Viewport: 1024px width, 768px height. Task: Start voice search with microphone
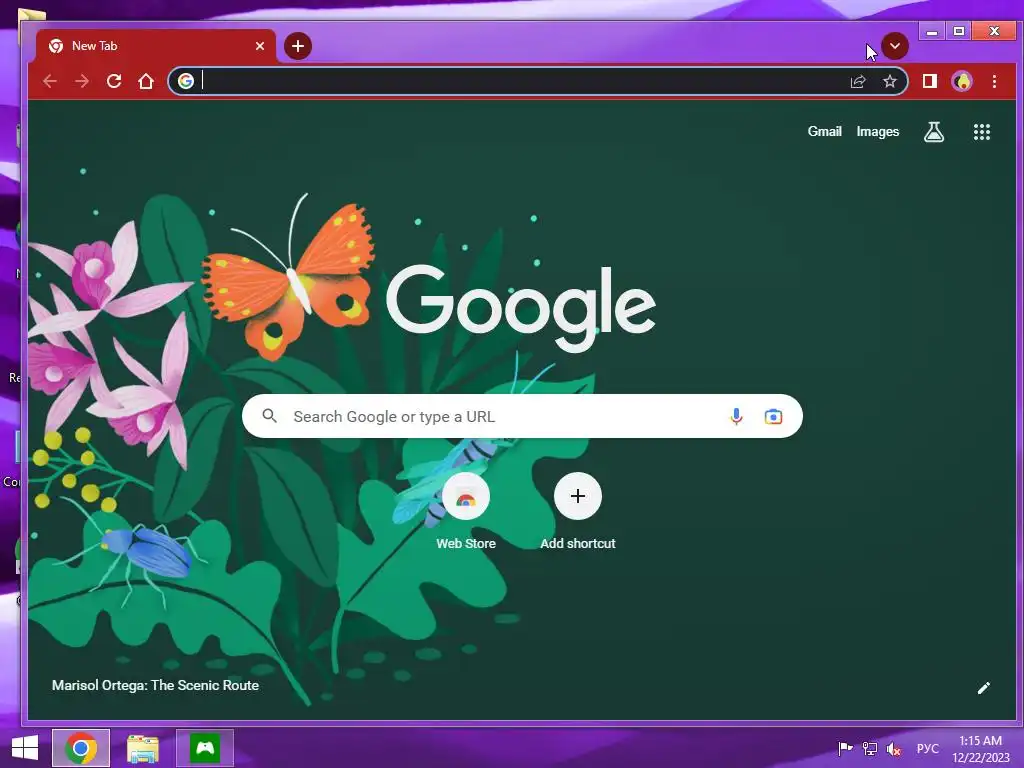tap(735, 416)
